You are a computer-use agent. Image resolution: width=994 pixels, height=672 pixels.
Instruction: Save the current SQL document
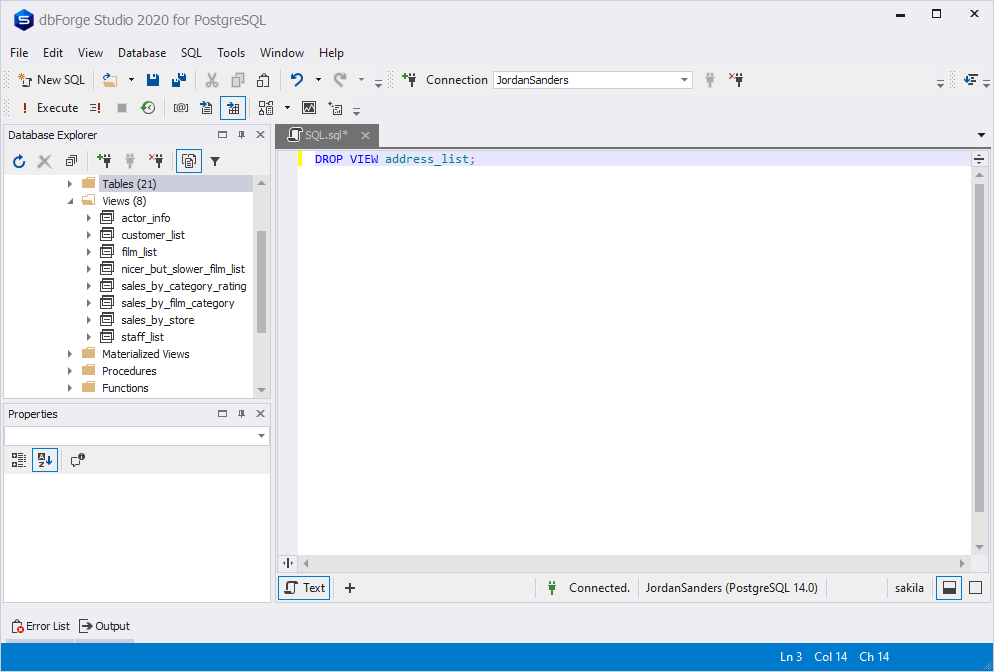pyautogui.click(x=152, y=80)
